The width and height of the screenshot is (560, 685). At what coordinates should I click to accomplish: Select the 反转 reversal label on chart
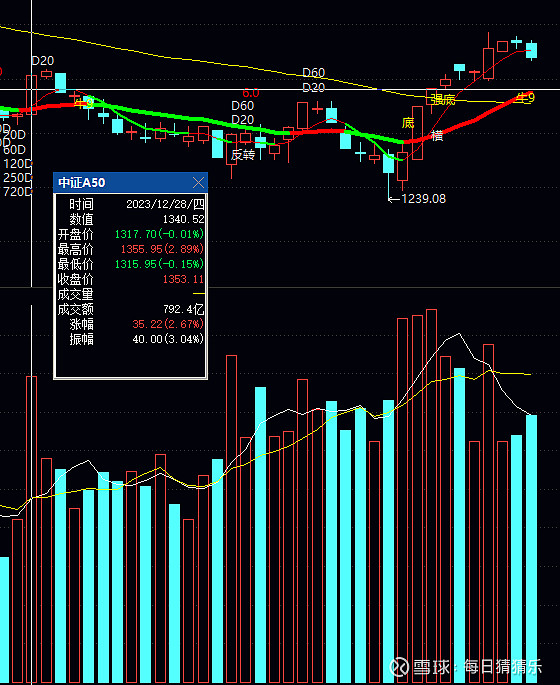(243, 155)
